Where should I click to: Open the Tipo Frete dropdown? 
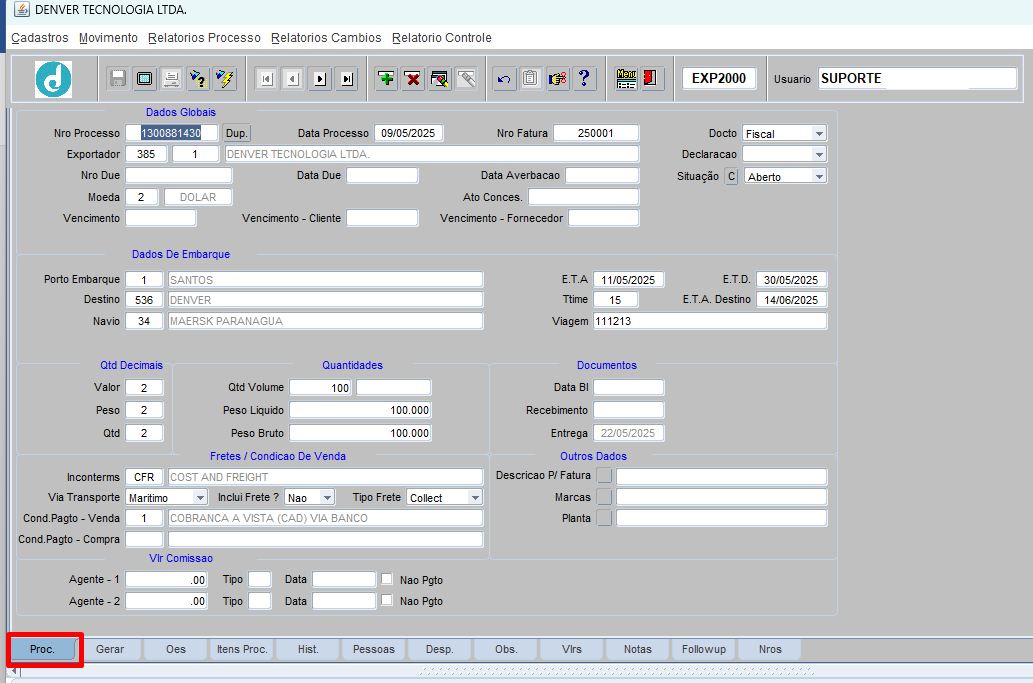474,498
